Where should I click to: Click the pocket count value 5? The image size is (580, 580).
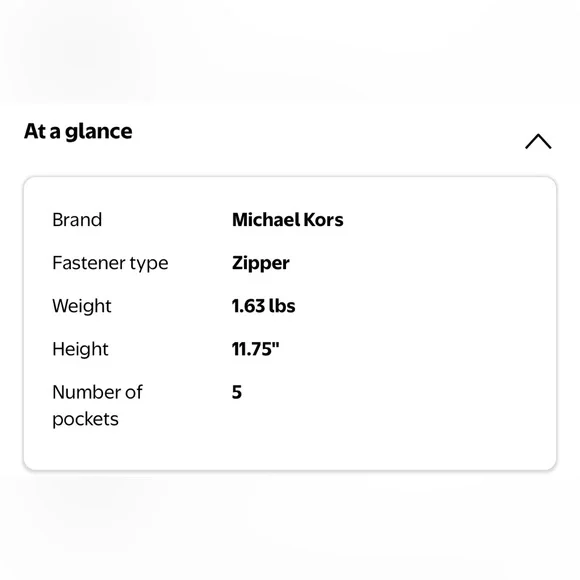click(237, 392)
